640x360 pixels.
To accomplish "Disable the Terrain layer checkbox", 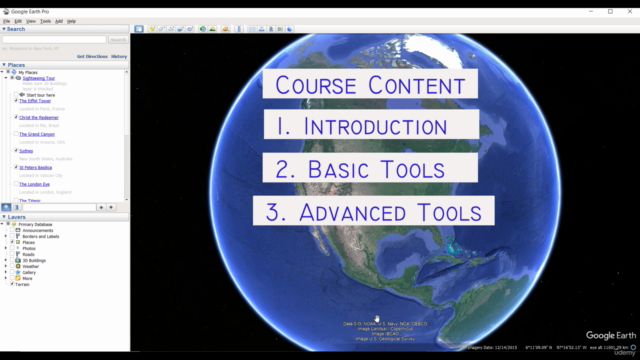I will tap(12, 284).
